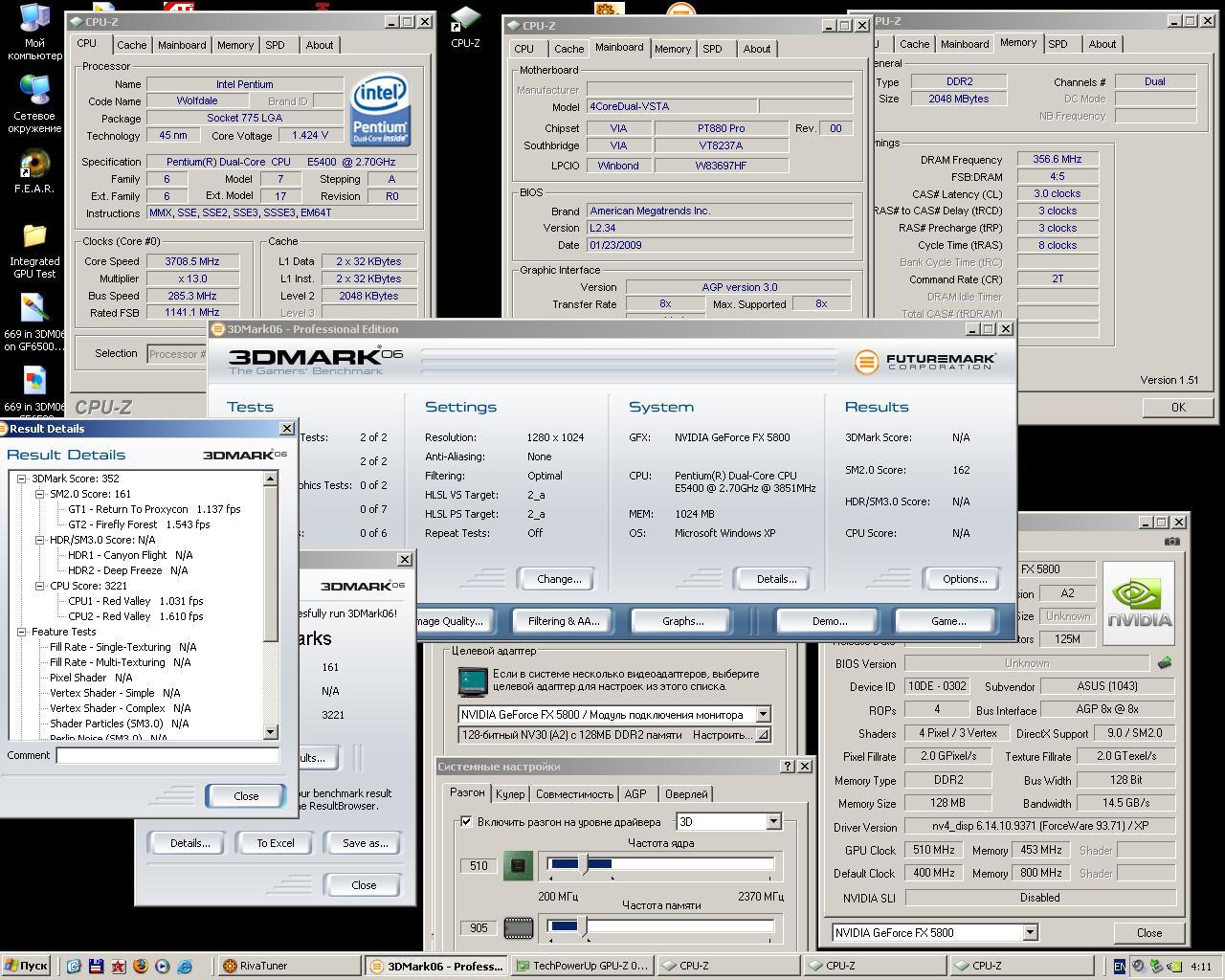
Task: Open Filtering & AA... in 3DMark06
Action: tap(564, 621)
